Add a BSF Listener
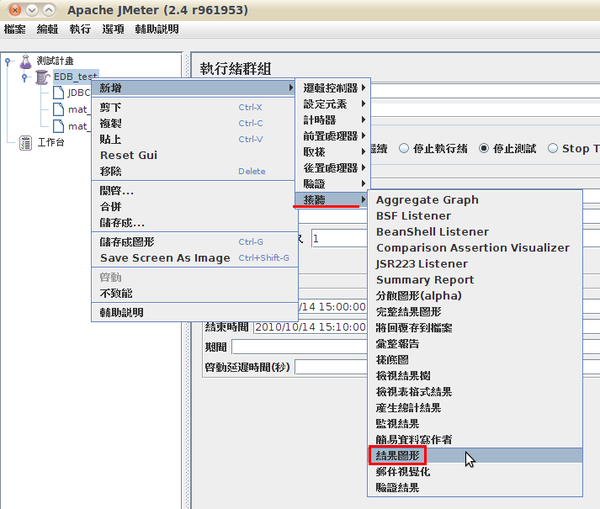The width and height of the screenshot is (600, 509). coord(475,216)
